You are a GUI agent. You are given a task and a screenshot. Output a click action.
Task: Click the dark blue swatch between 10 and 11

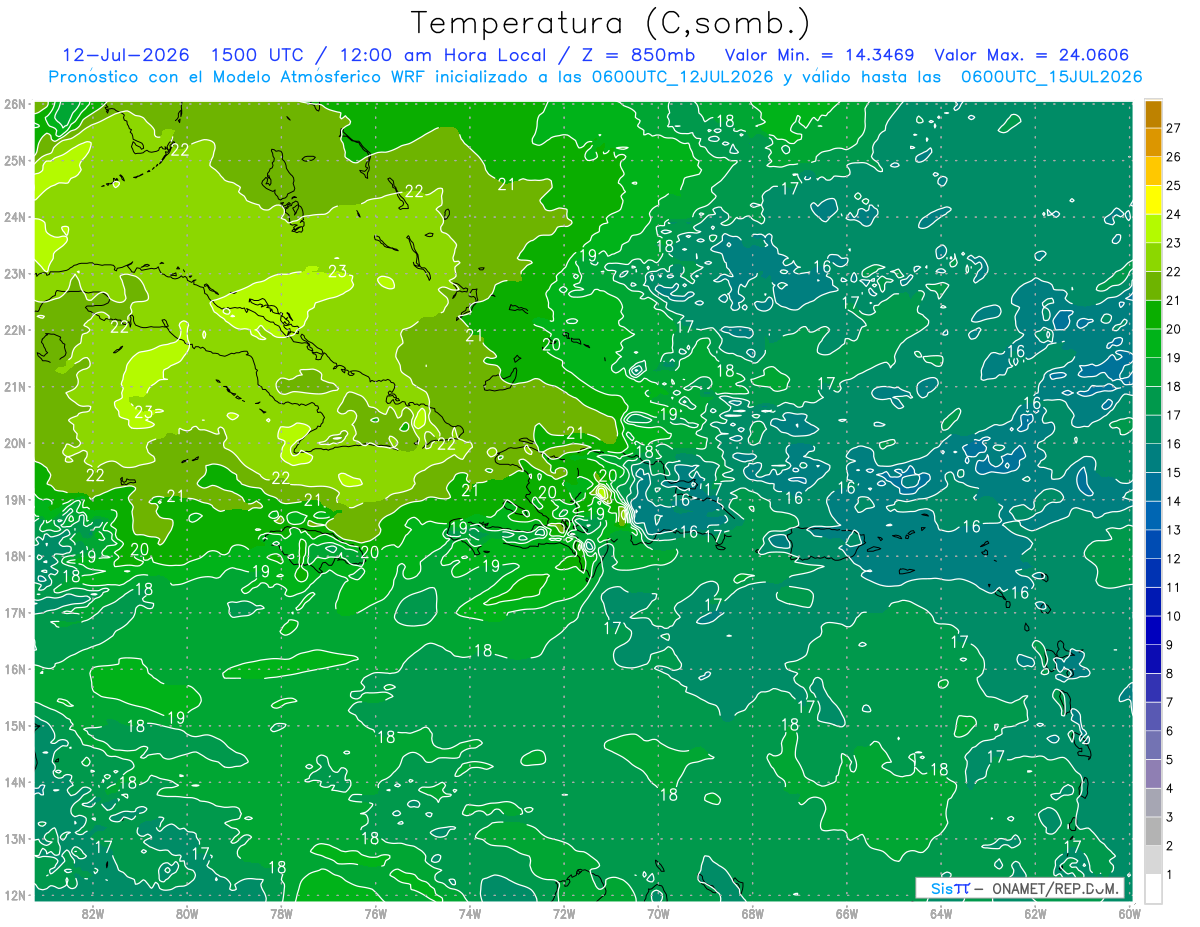pyautogui.click(x=1153, y=602)
